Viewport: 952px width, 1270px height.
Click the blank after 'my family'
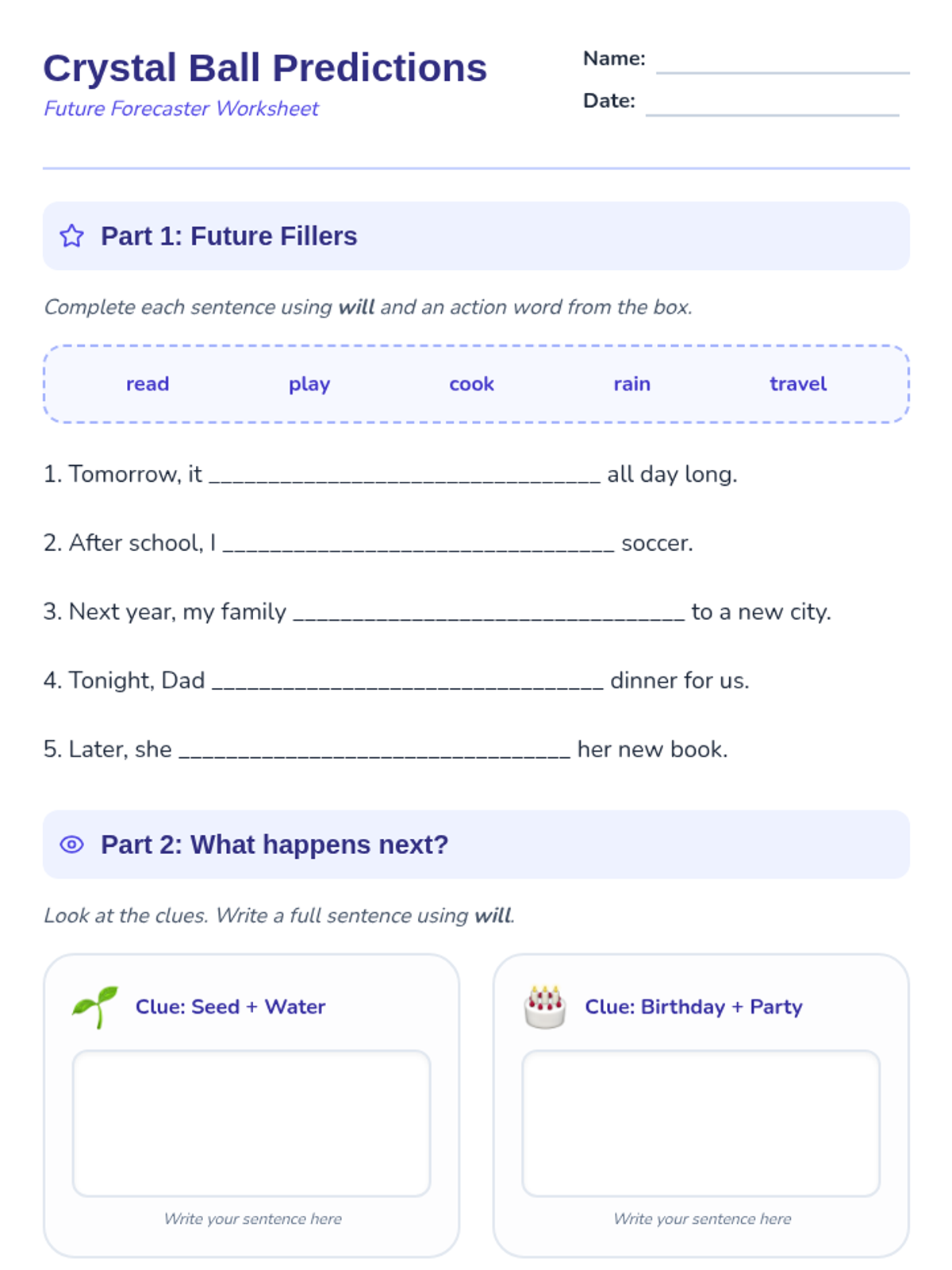click(x=489, y=613)
